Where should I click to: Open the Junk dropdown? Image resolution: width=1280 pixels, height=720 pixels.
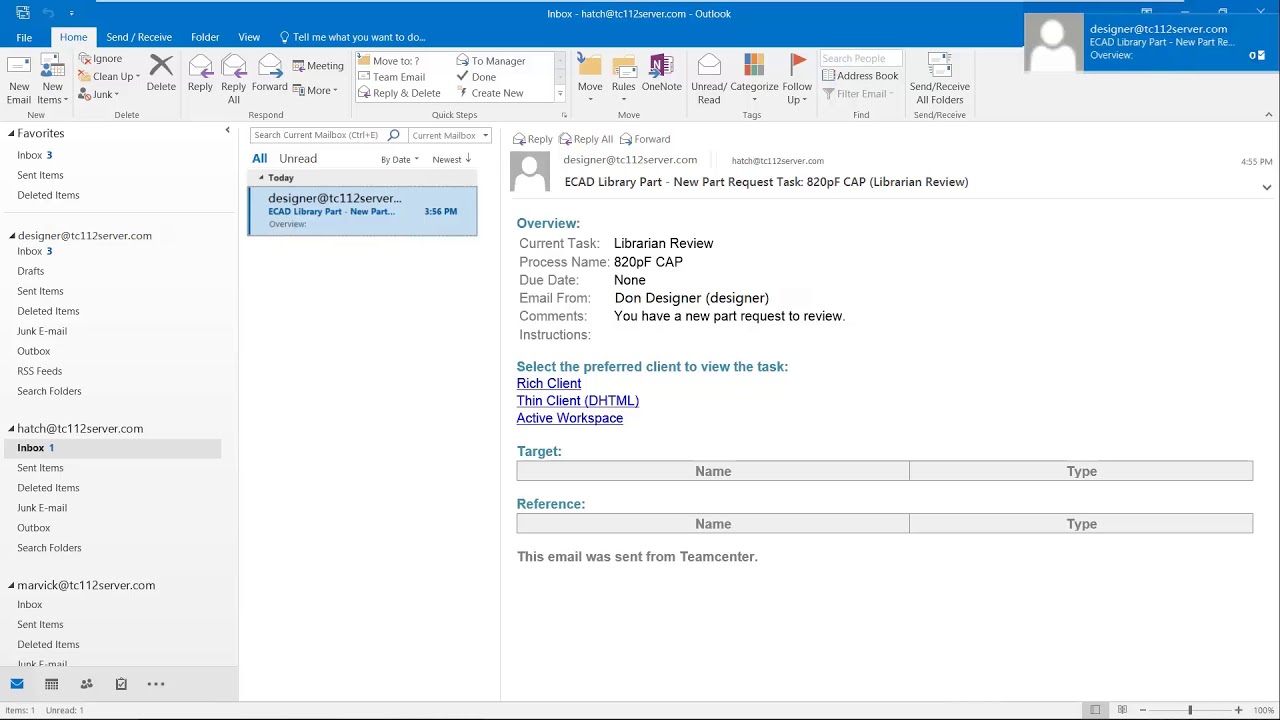(99, 95)
